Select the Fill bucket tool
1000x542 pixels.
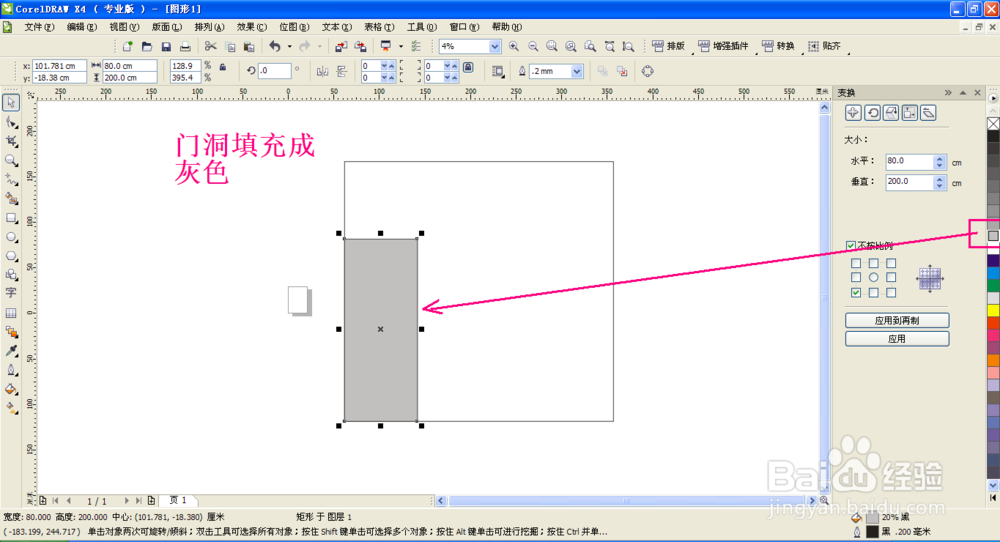(11, 389)
